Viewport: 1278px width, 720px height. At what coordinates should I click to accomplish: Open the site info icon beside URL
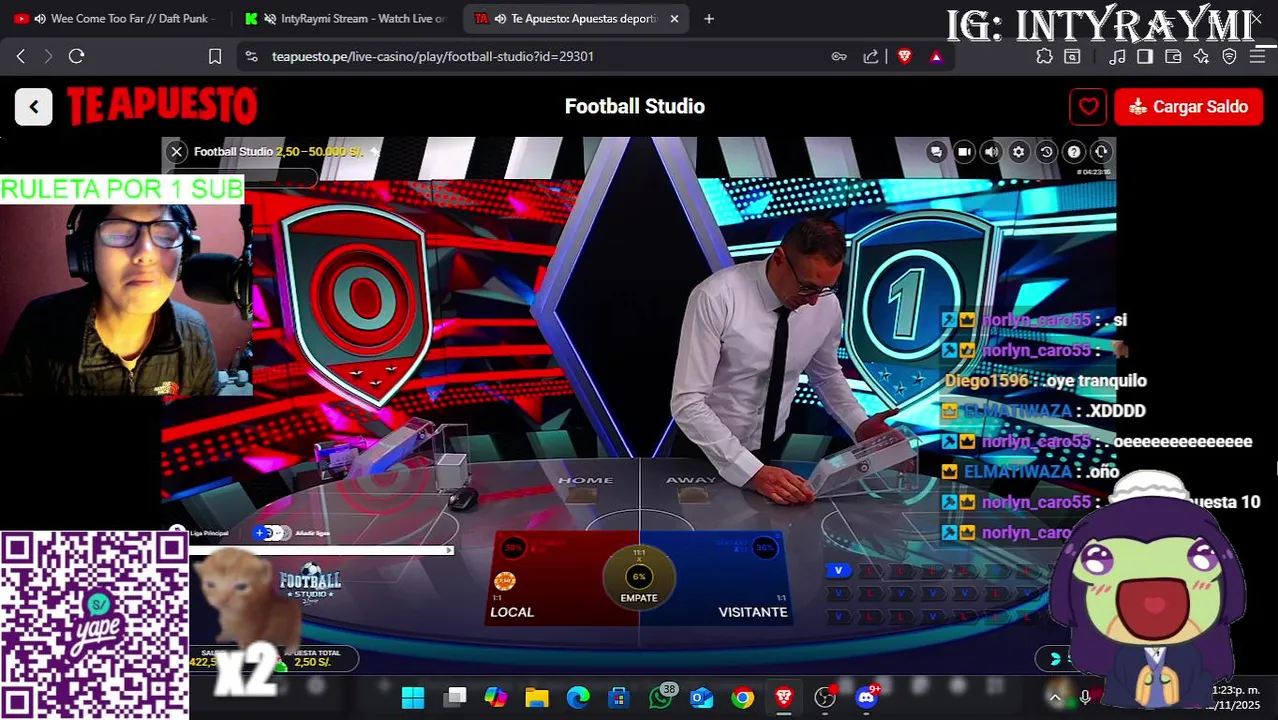(x=251, y=56)
